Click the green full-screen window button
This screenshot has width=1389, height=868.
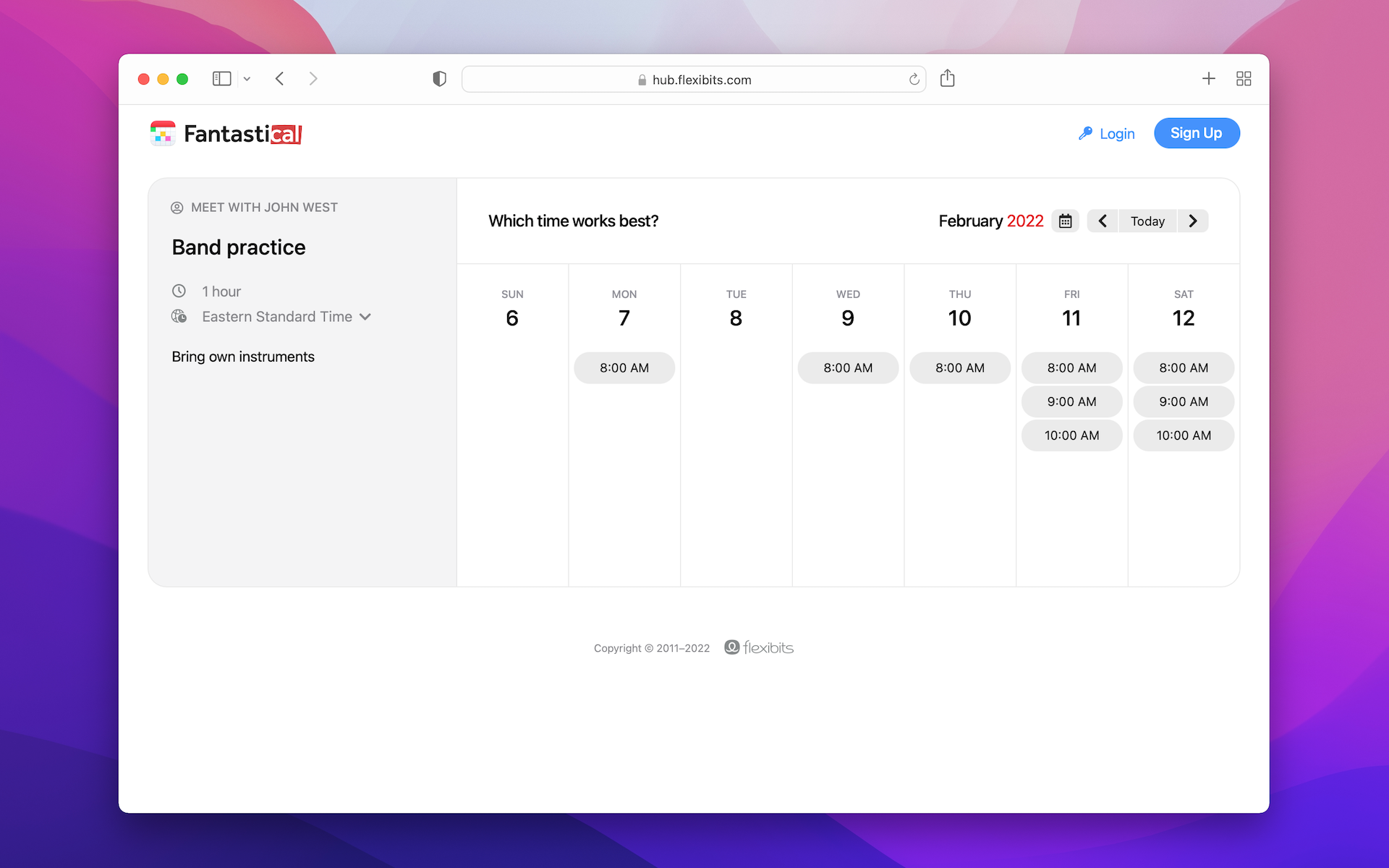pyautogui.click(x=182, y=79)
